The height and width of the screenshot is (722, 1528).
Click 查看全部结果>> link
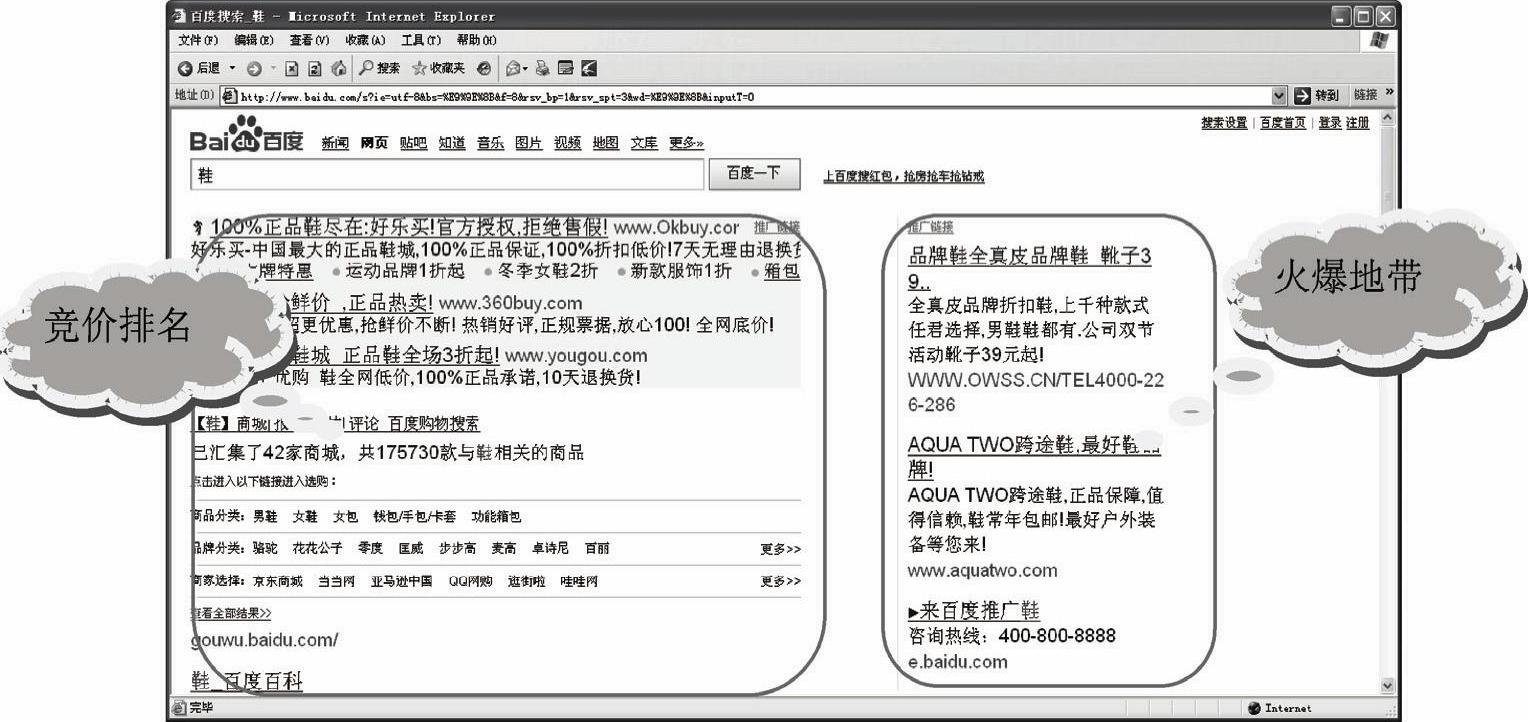[231, 613]
